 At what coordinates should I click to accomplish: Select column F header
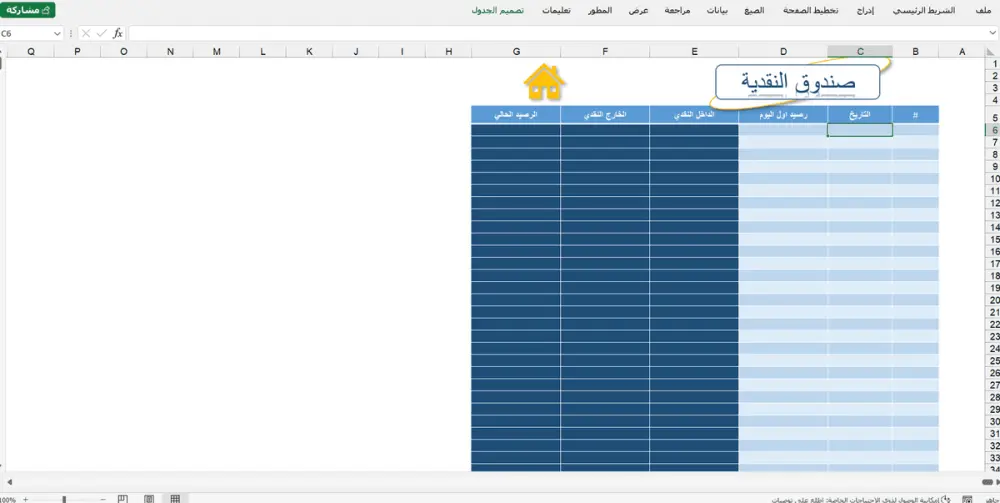click(605, 52)
